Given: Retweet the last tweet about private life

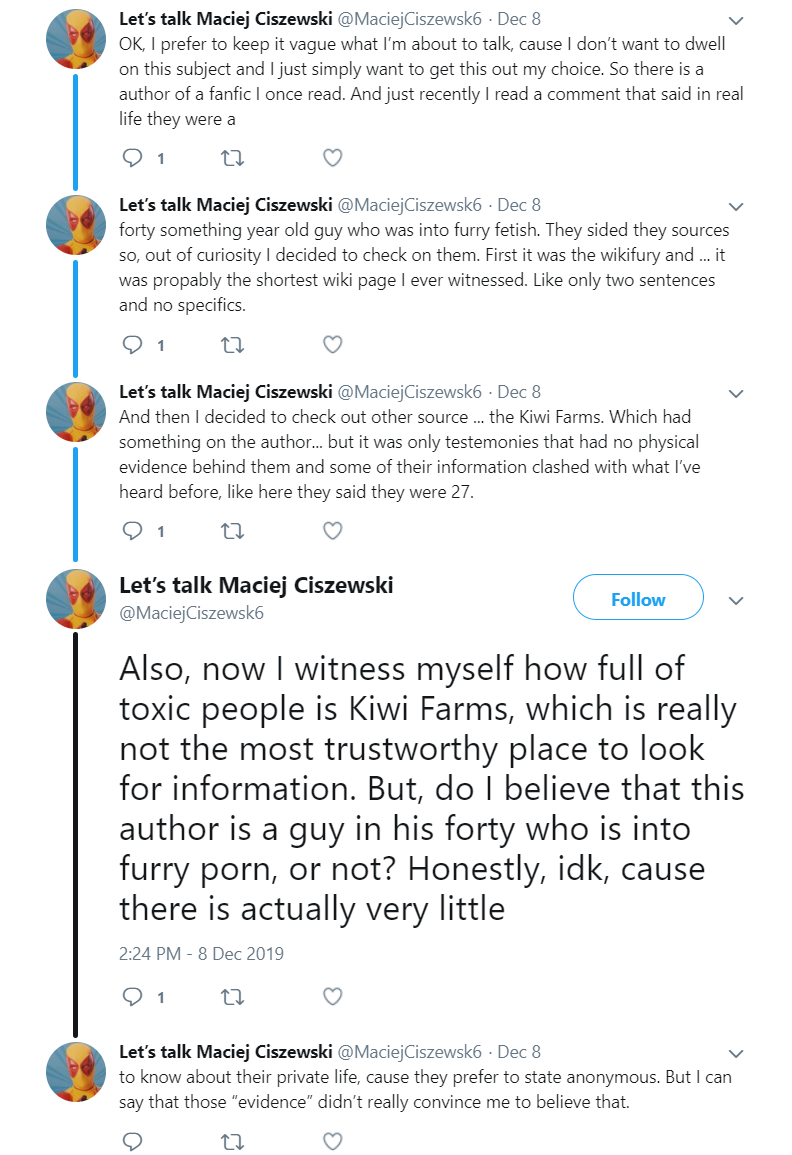Looking at the screenshot, I should [x=233, y=1141].
